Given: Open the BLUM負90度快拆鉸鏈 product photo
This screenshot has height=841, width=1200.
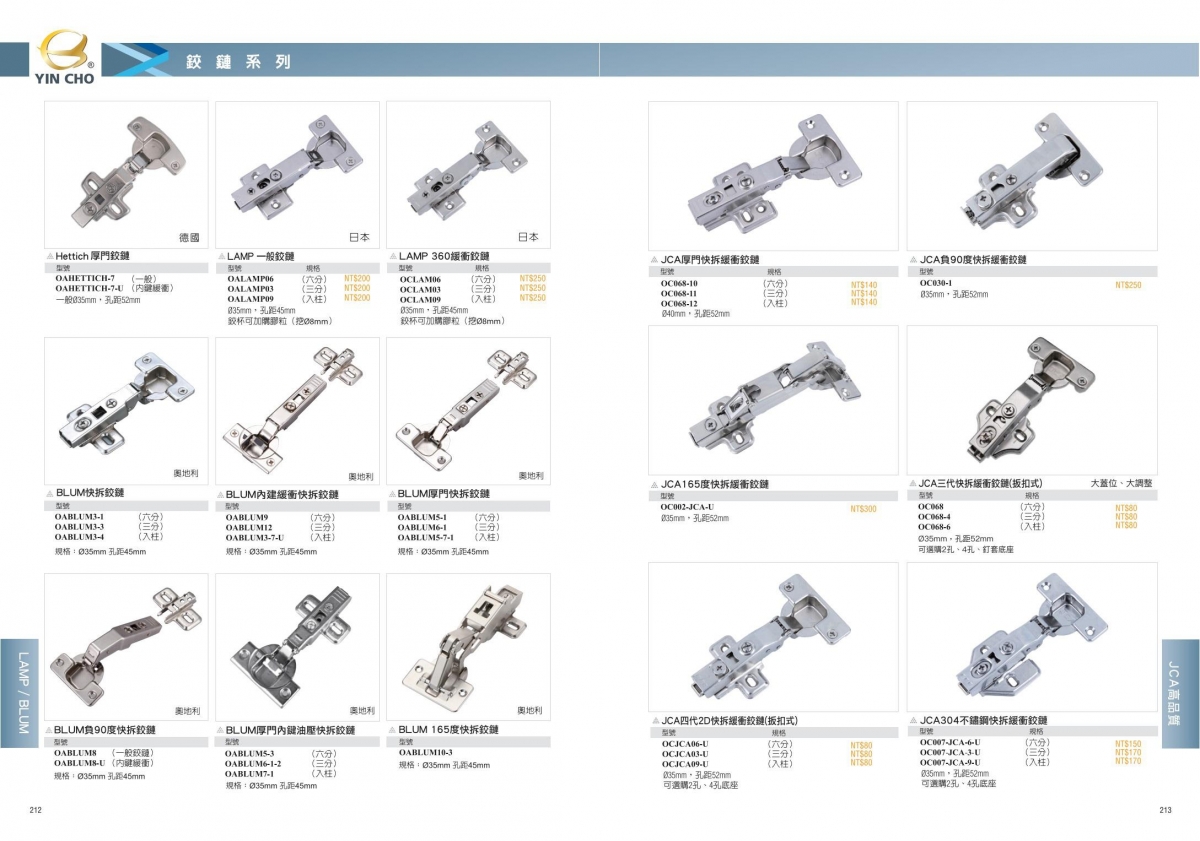Looking at the screenshot, I should coord(126,647).
